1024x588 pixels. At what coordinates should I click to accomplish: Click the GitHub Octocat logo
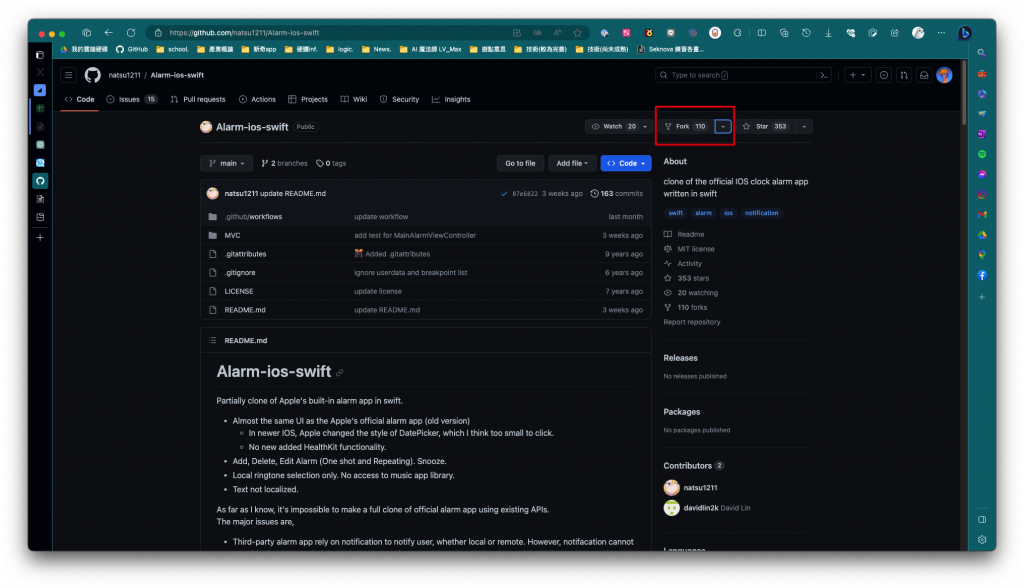point(93,75)
